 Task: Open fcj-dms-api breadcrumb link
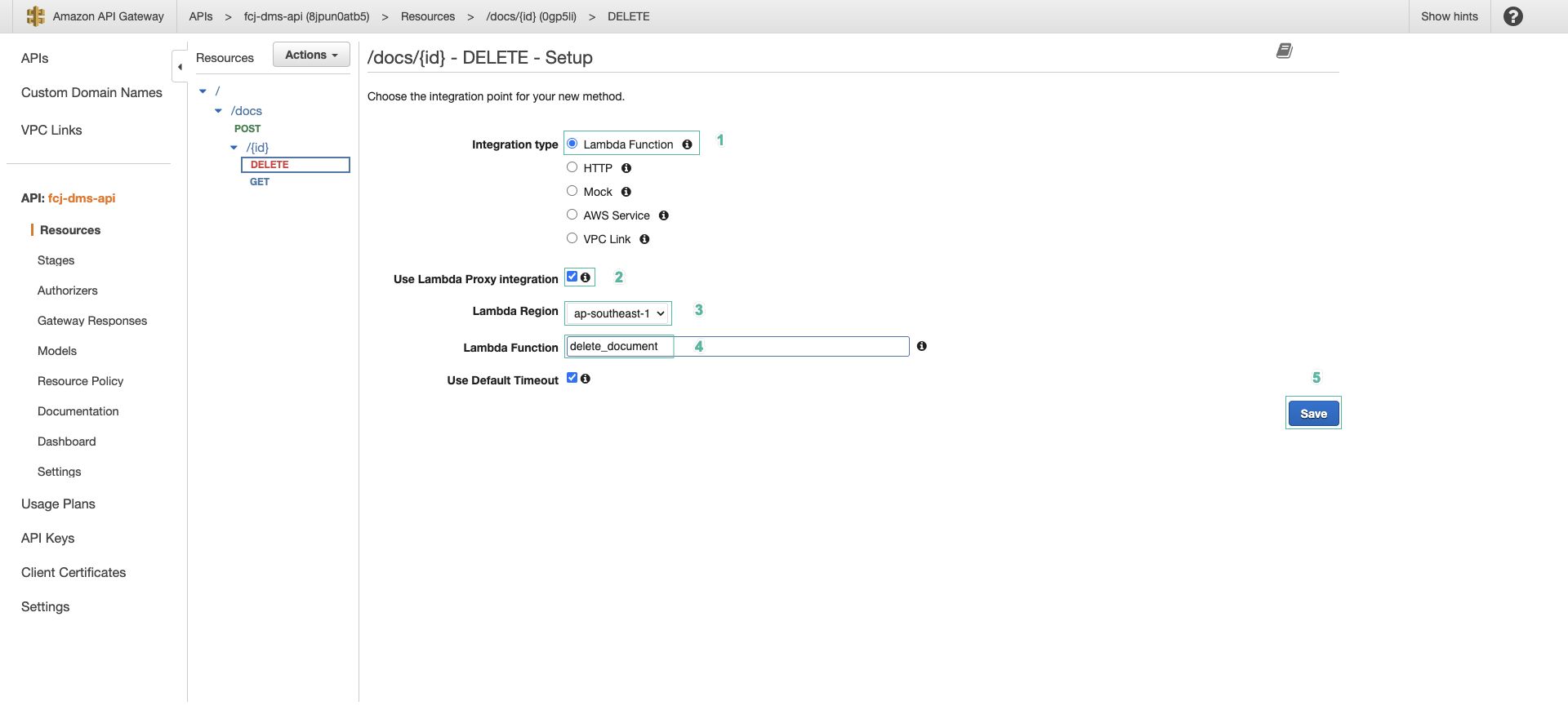pyautogui.click(x=307, y=16)
